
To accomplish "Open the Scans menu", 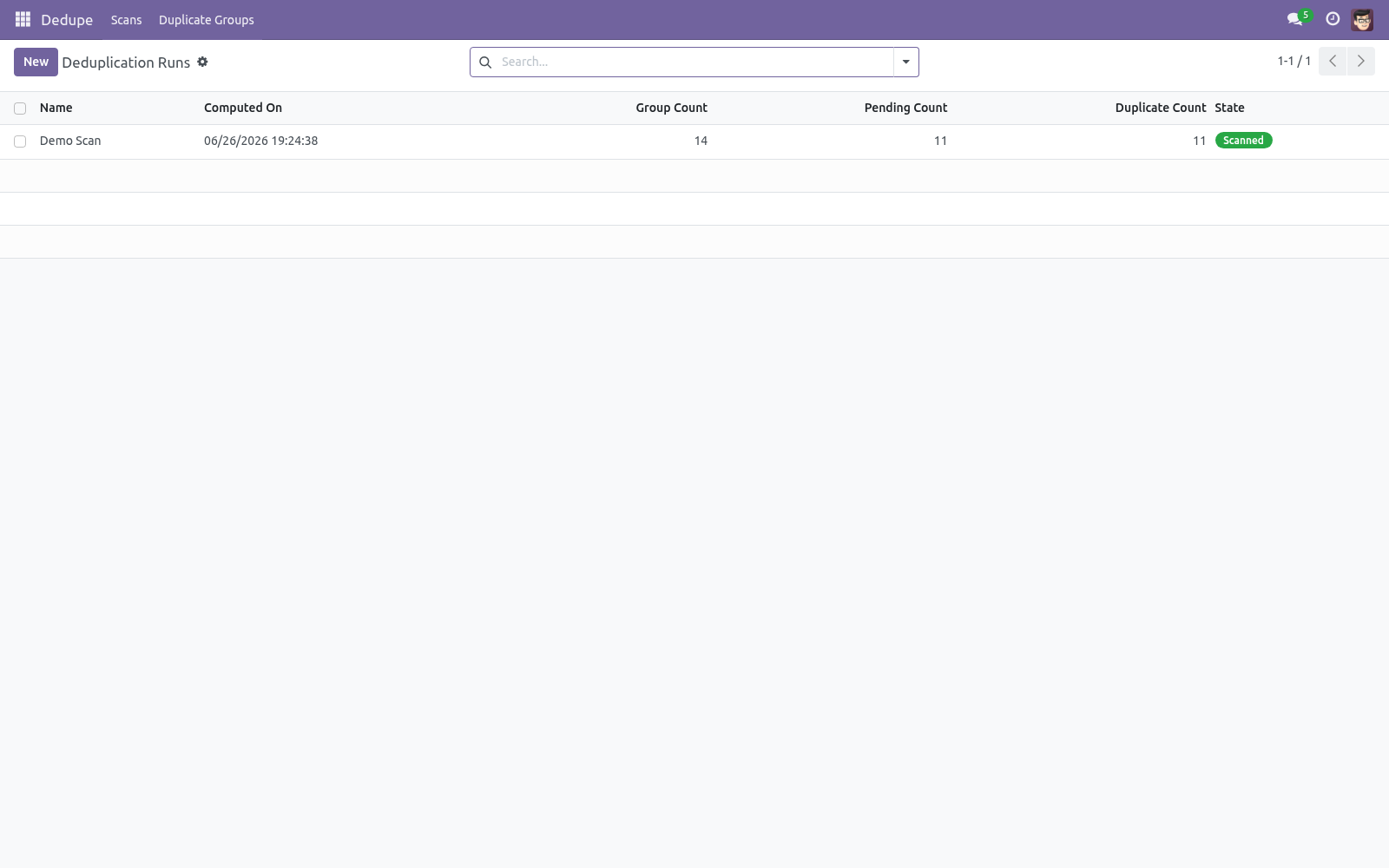I will tap(126, 19).
